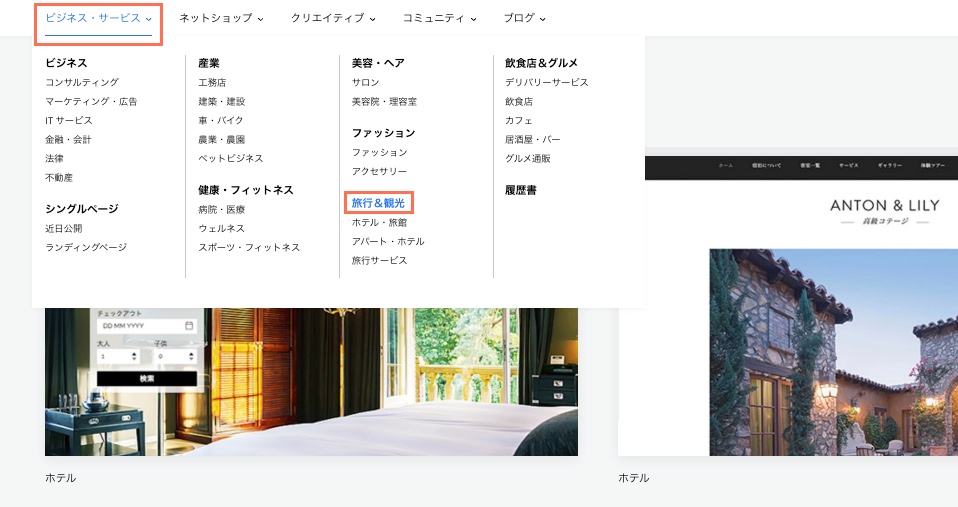Select the 飲食店 sub-item
The width and height of the screenshot is (958, 507).
coord(519,101)
